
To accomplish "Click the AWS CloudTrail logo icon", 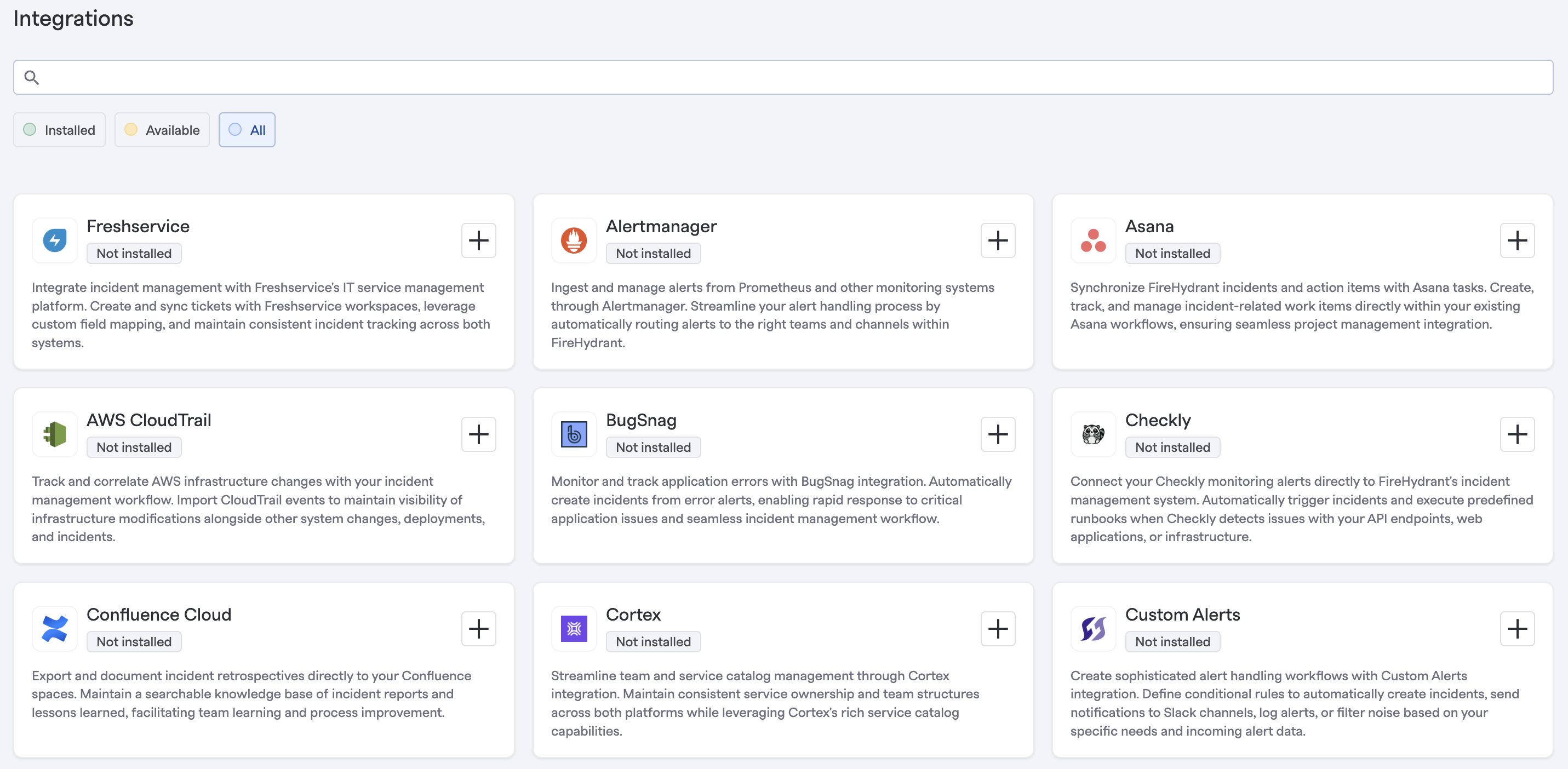I will click(55, 434).
